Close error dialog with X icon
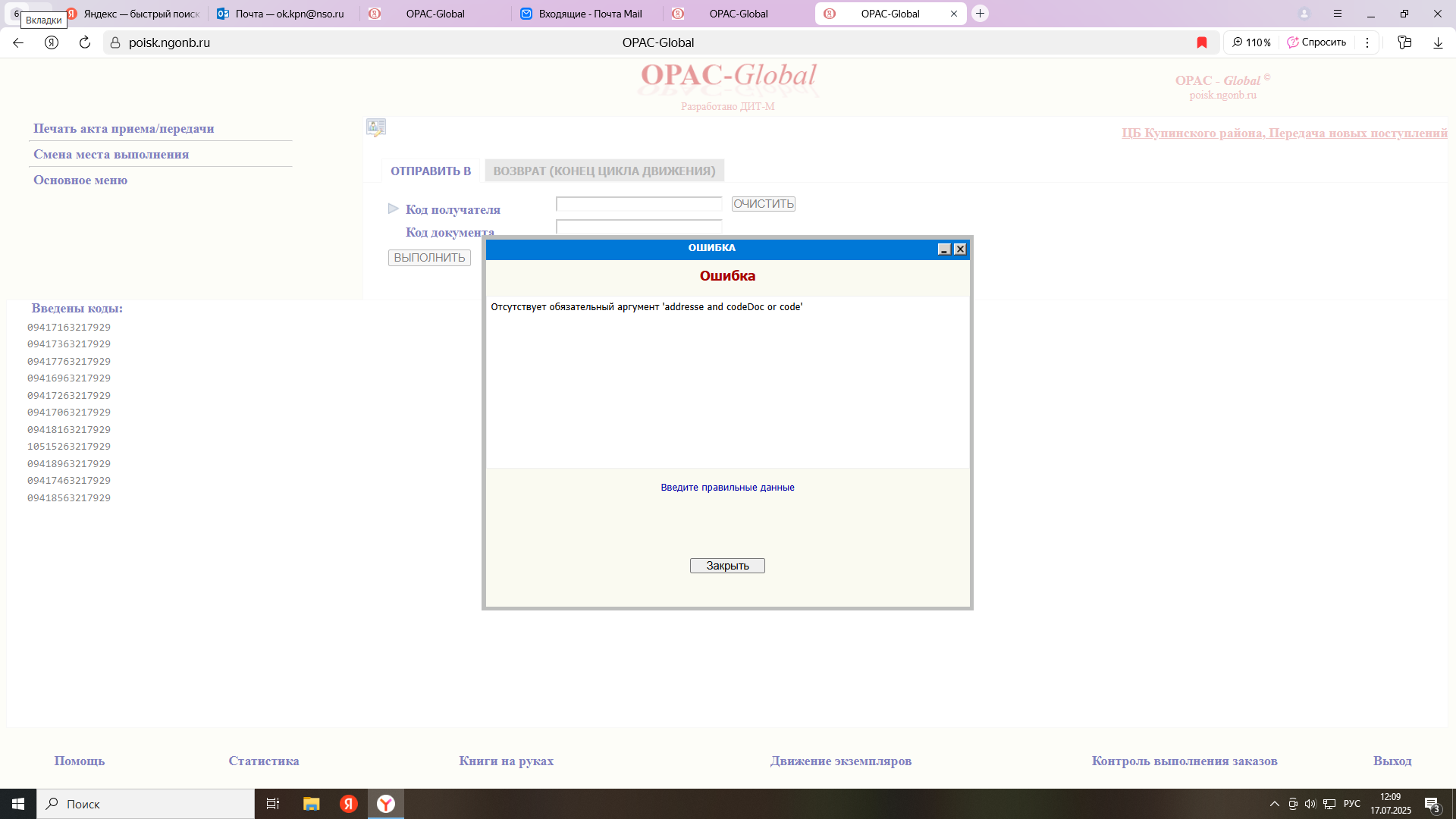This screenshot has width=1456, height=819. click(x=960, y=249)
